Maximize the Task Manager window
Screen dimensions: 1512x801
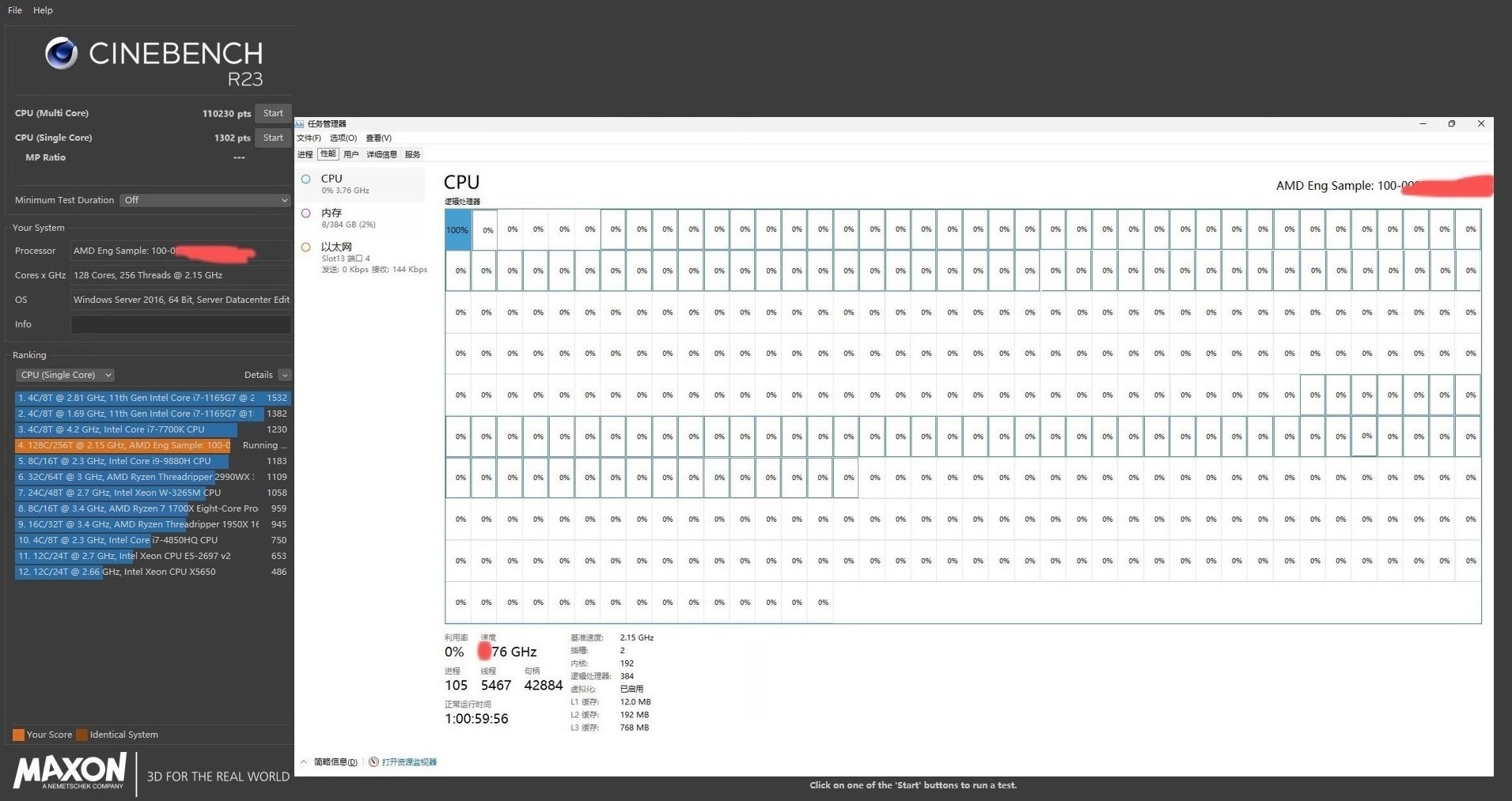pos(1452,123)
